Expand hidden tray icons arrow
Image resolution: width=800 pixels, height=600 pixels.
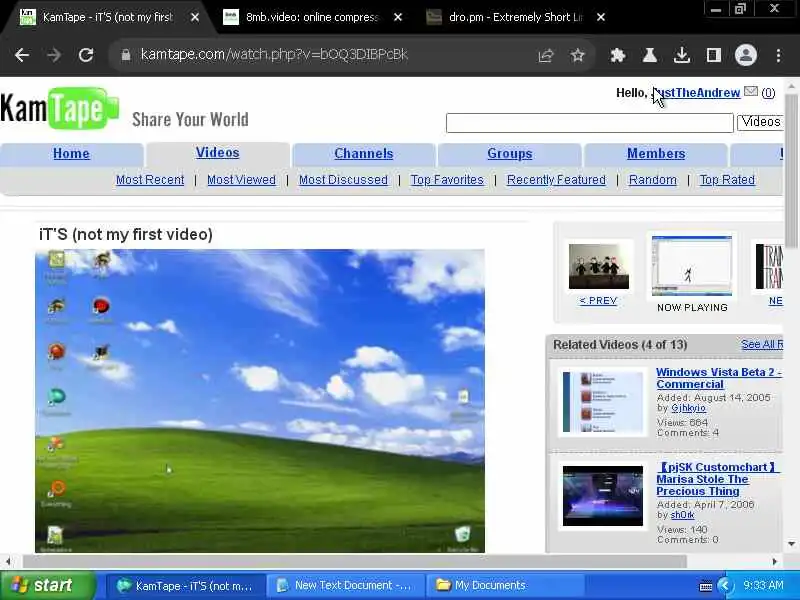pyautogui.click(x=724, y=585)
